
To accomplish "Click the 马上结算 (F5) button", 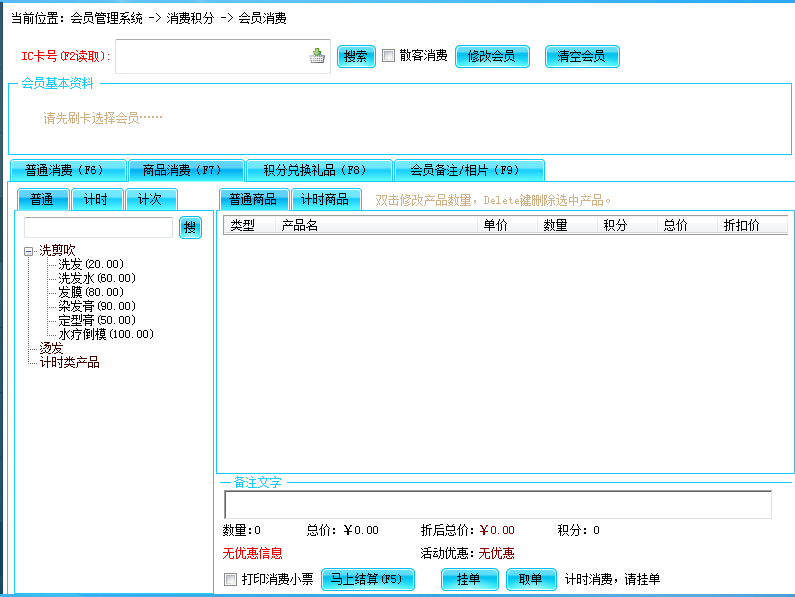I will point(367,579).
